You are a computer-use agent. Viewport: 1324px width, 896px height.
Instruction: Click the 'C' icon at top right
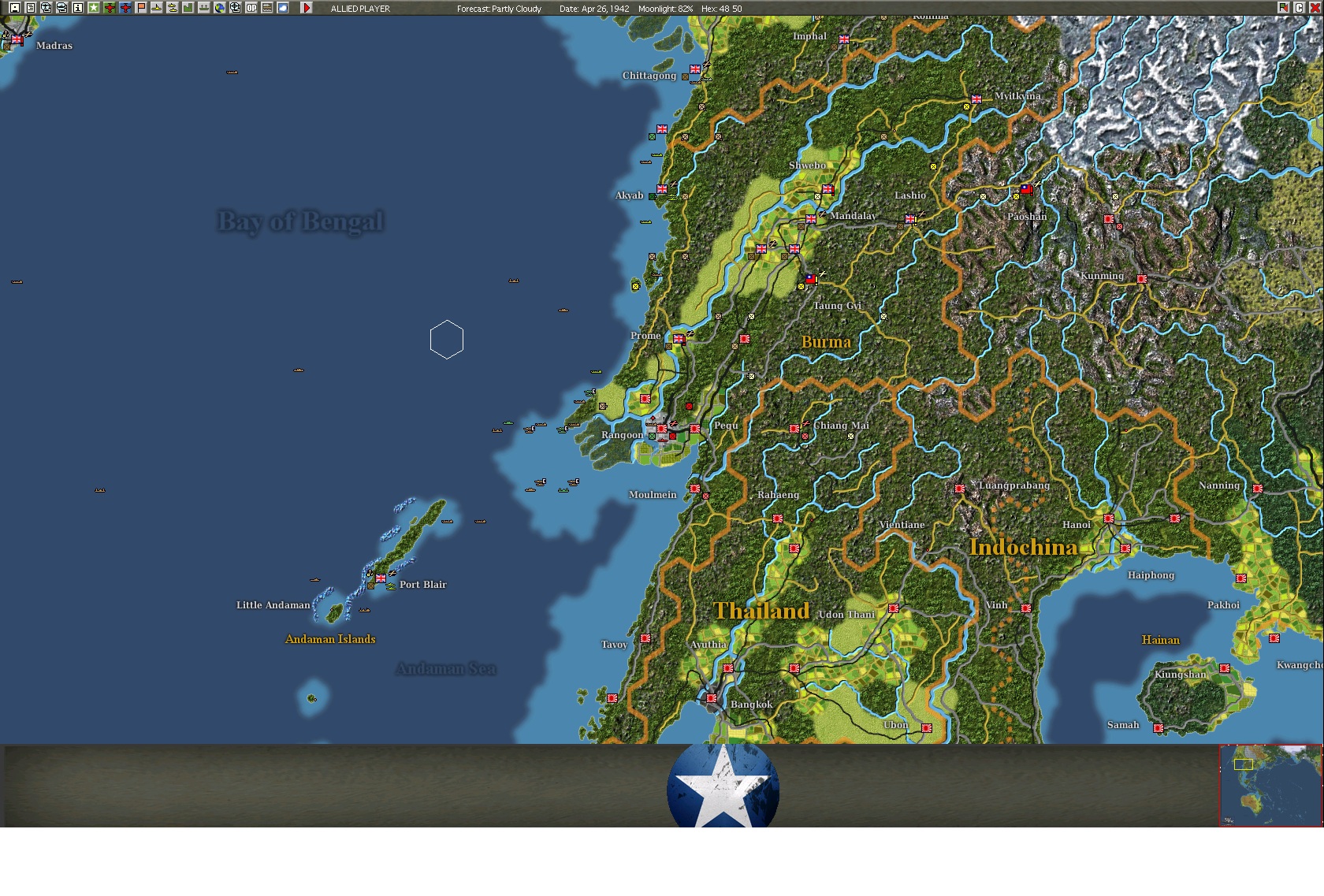coord(1300,8)
